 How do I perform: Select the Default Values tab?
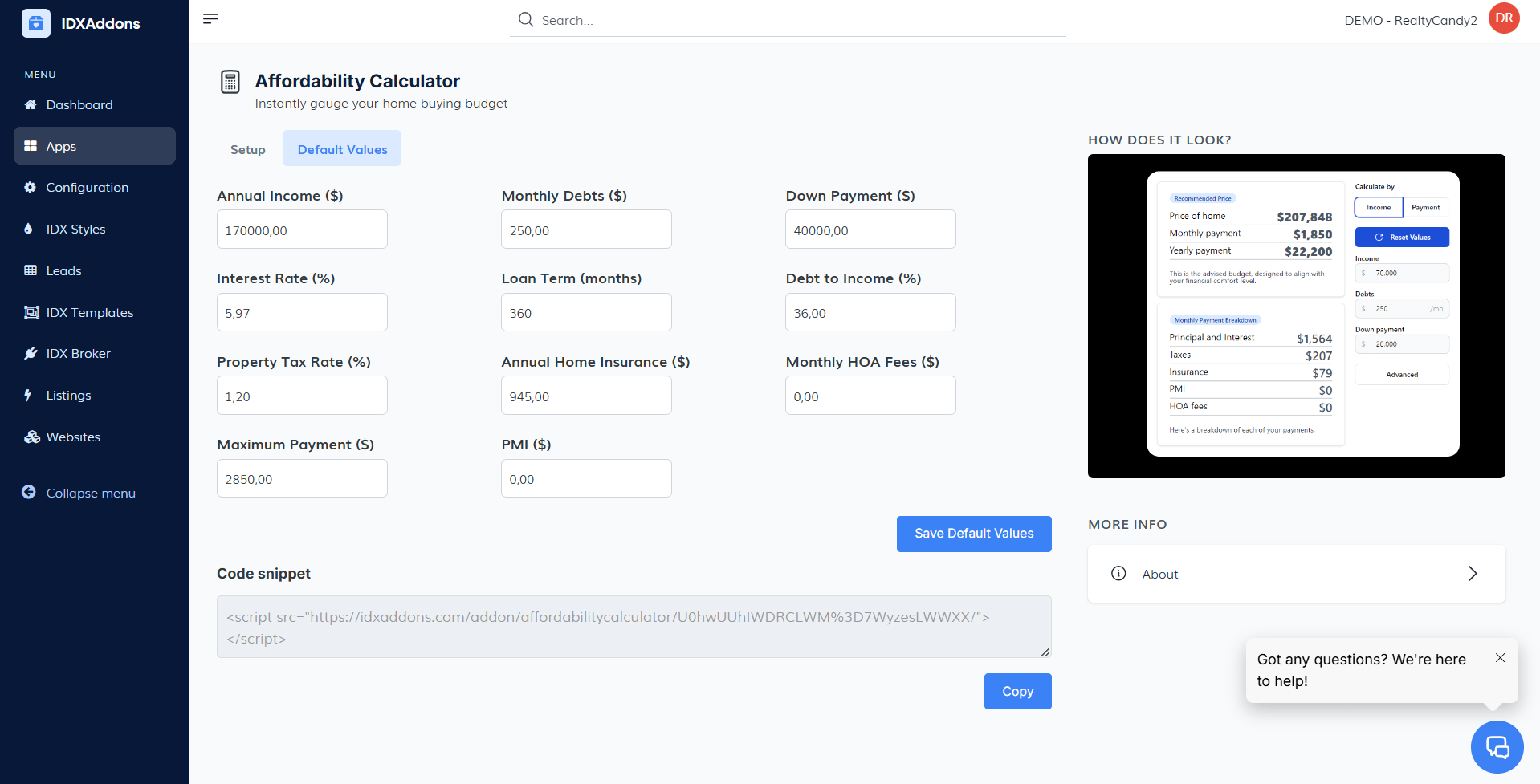click(342, 149)
